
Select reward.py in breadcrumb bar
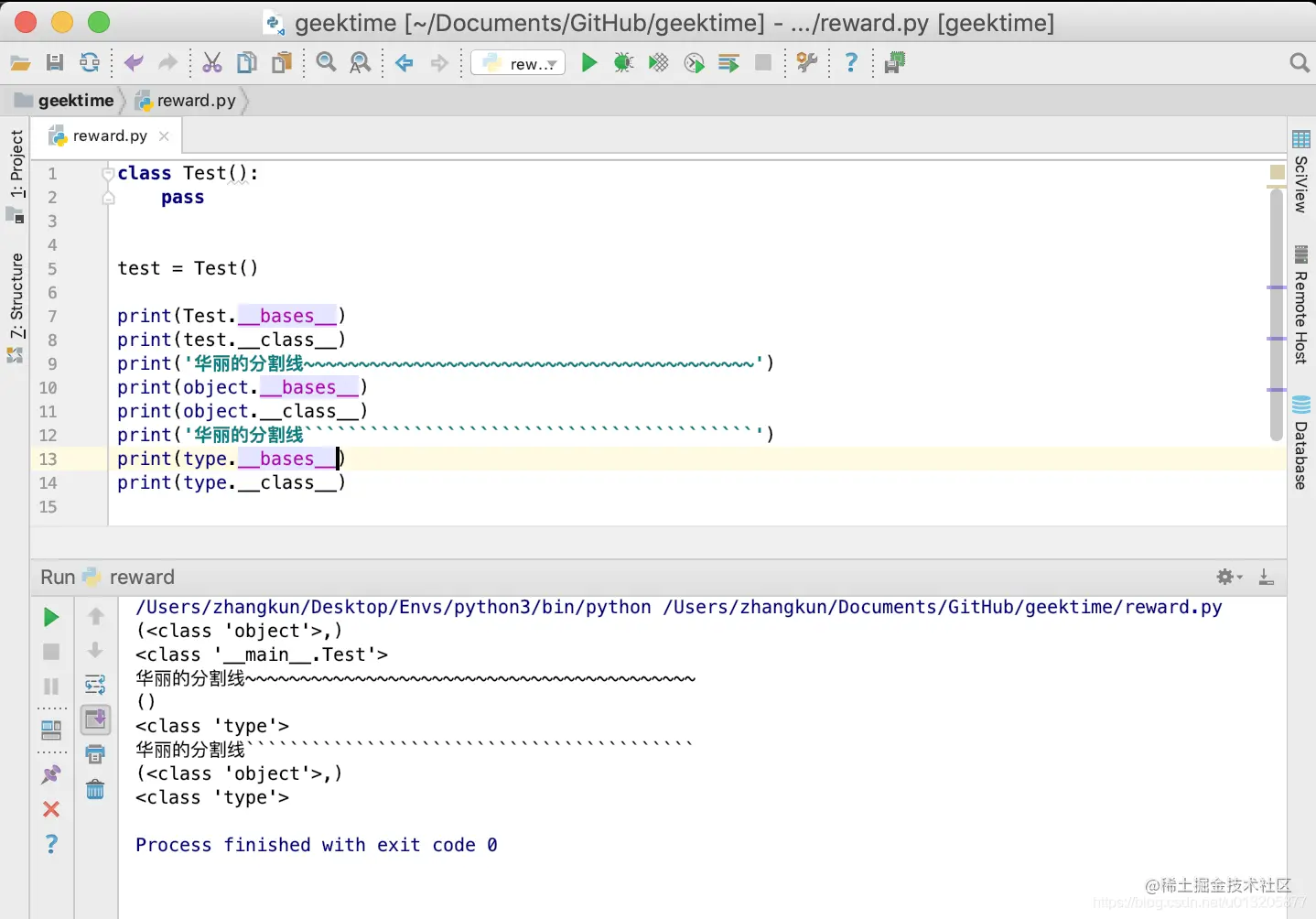[x=186, y=101]
